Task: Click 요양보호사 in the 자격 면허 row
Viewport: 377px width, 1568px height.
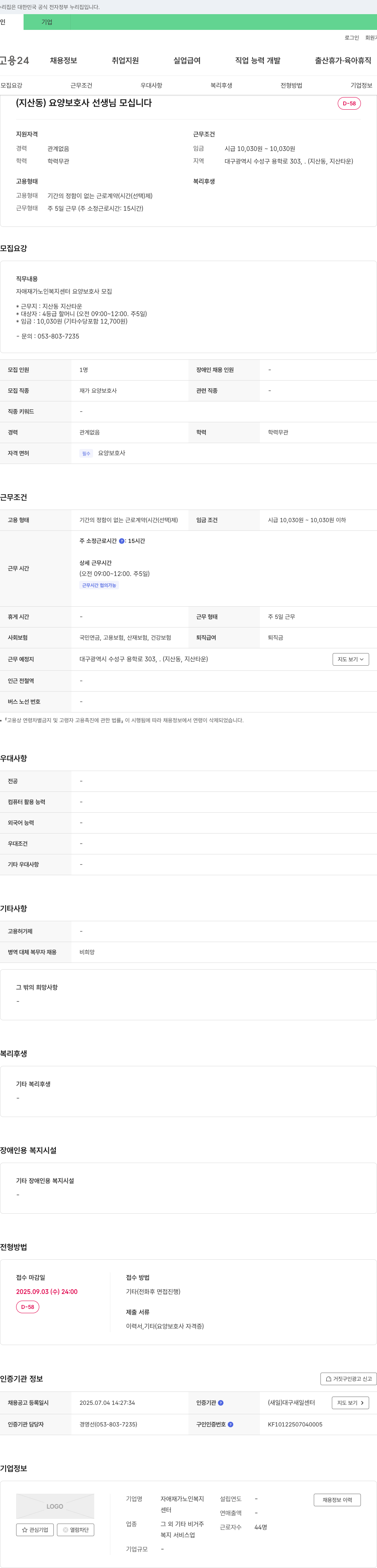Action: (x=112, y=453)
